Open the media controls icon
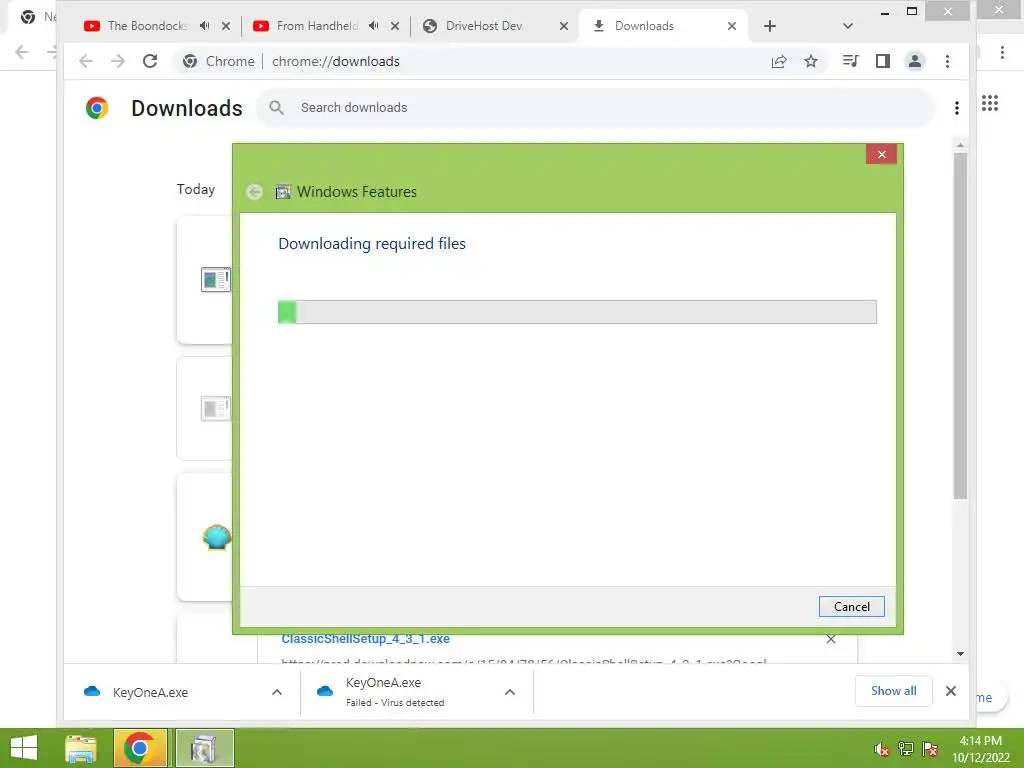The image size is (1024, 768). 850,61
